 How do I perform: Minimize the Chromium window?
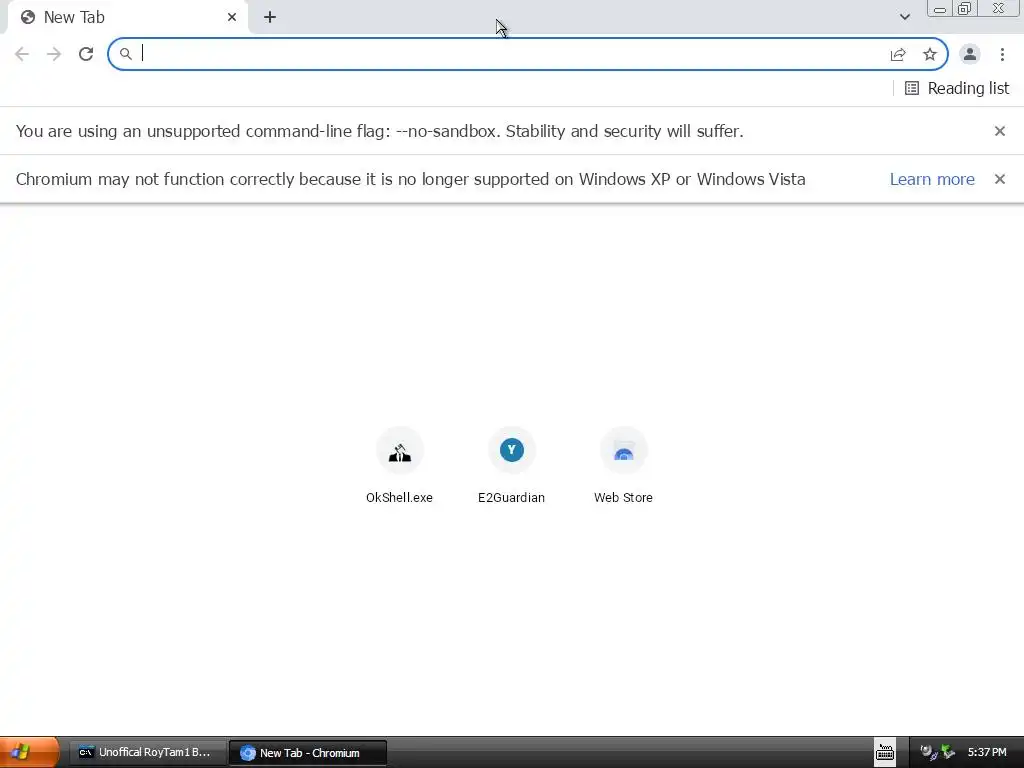point(940,8)
